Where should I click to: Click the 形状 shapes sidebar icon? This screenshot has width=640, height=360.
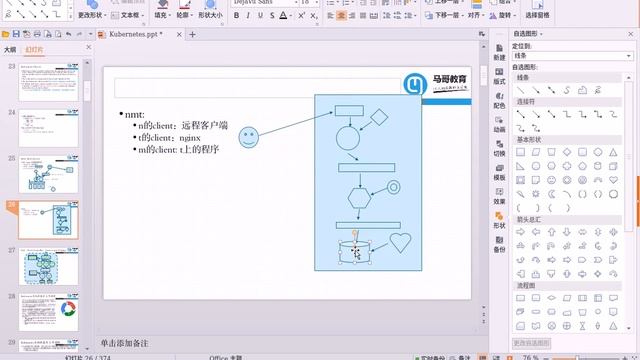(x=499, y=220)
